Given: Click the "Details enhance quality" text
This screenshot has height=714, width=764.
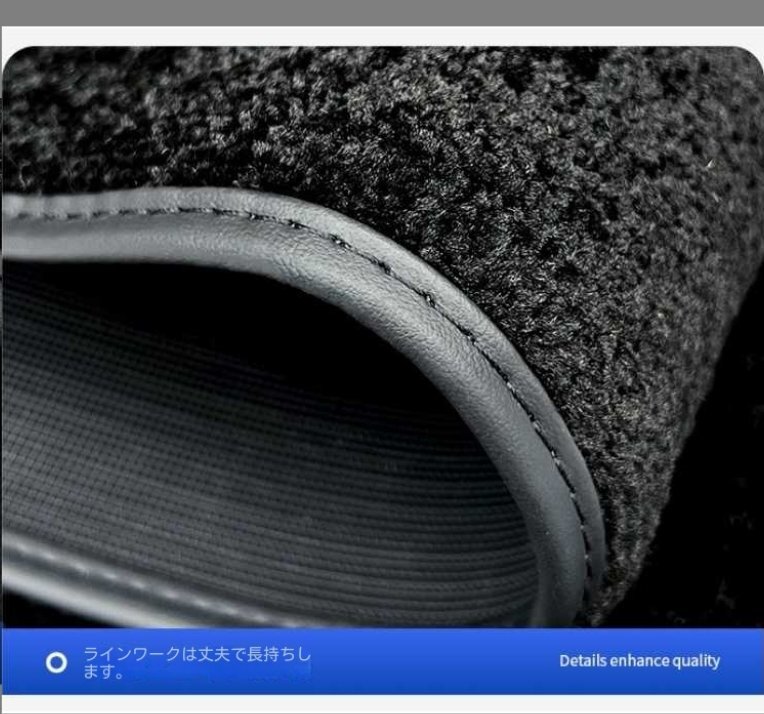Looking at the screenshot, I should [x=639, y=661].
